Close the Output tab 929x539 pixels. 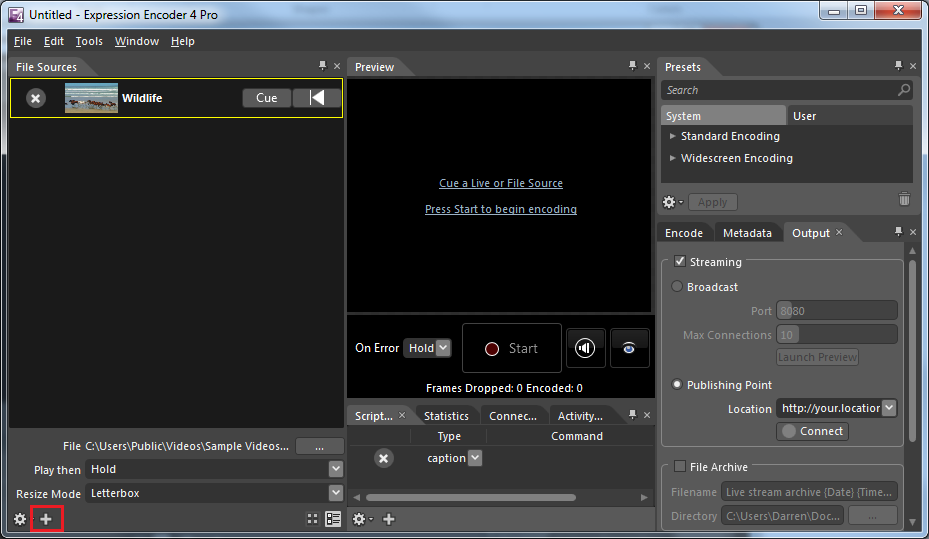click(x=839, y=232)
